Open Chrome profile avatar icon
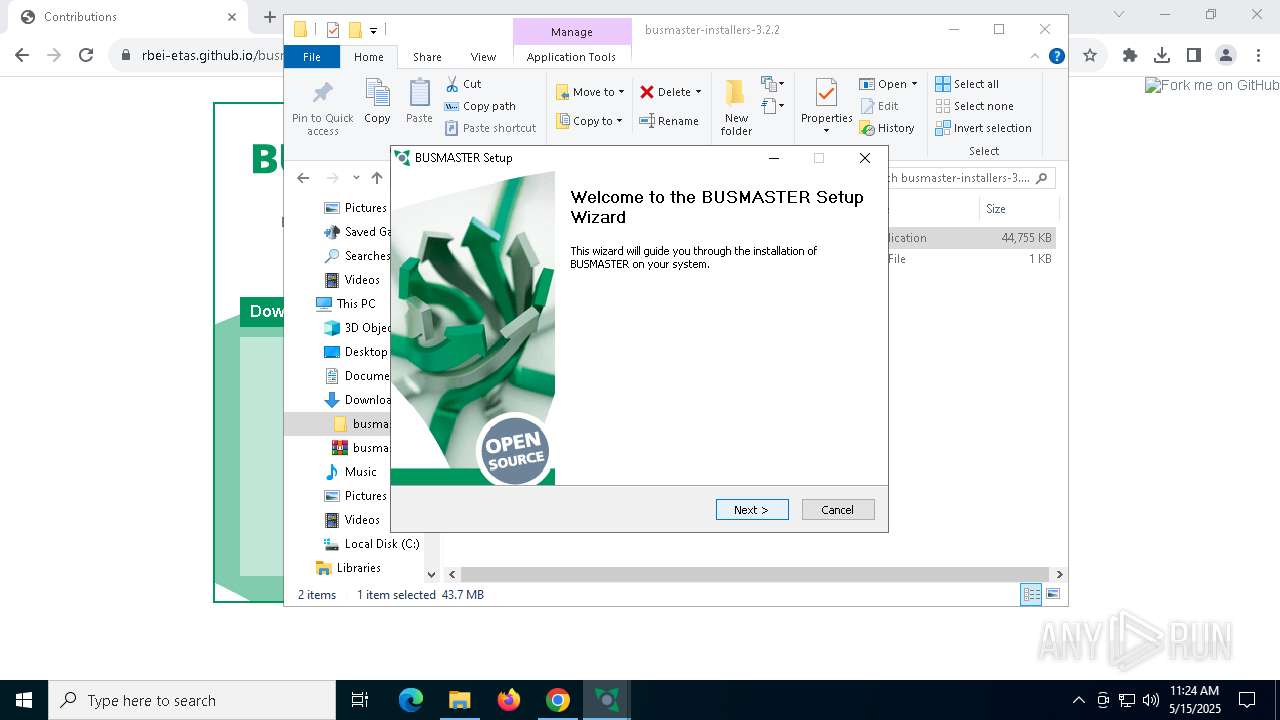Viewport: 1280px width, 720px height. pos(1226,56)
